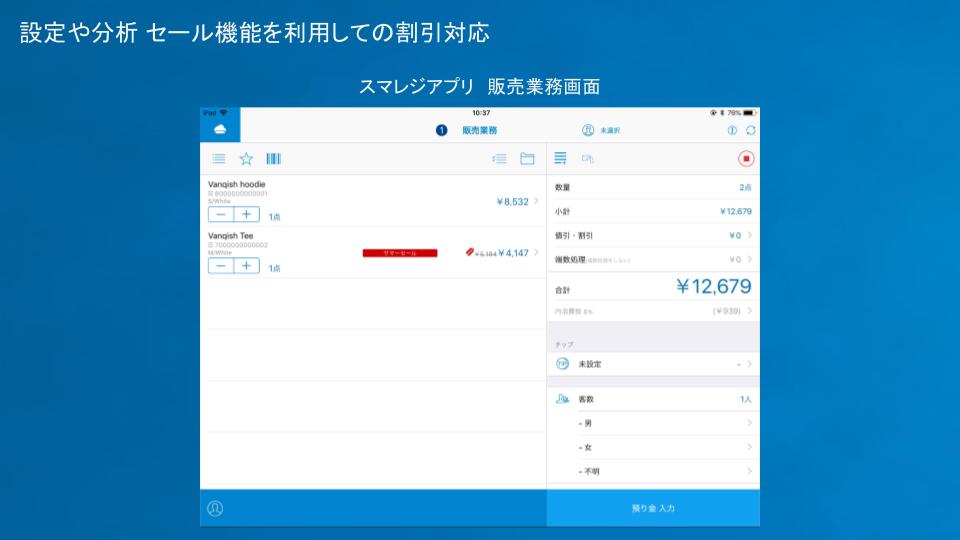Open the チップ 未設定 tip setting
Screen dimensions: 960x540
click(x=652, y=364)
